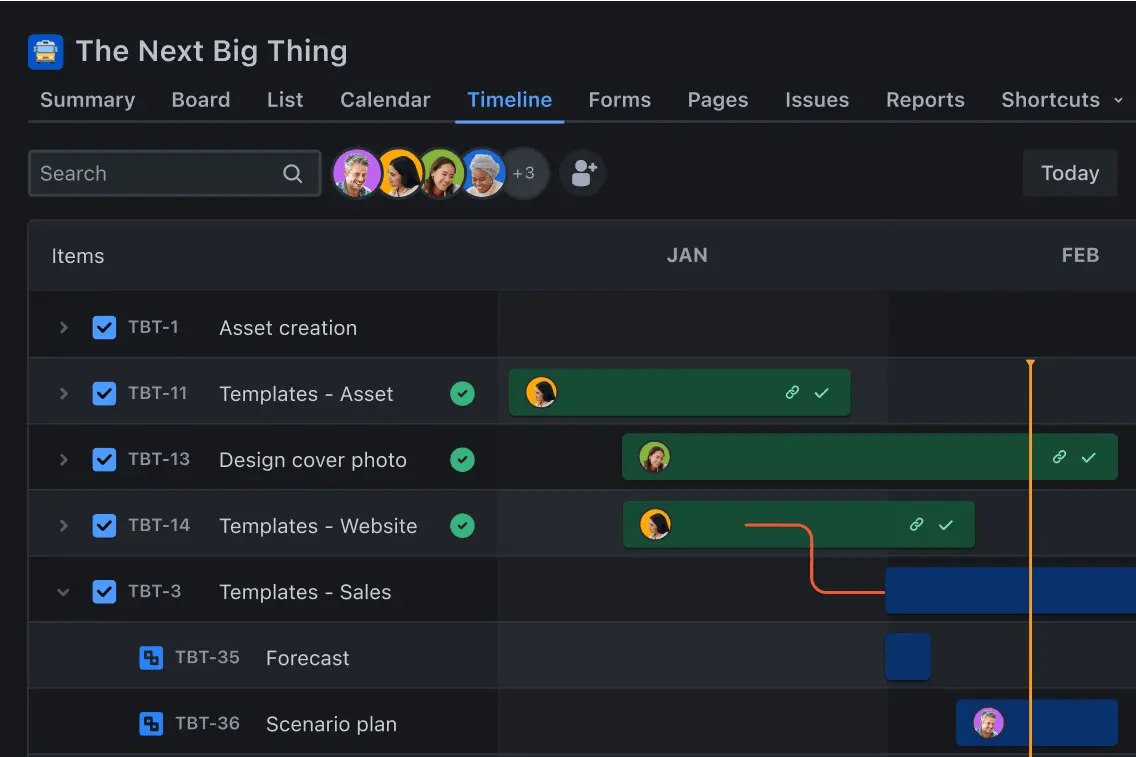Screen dimensions: 1136x757
Task: Click the done checkmark on the TBT-13 bar
Action: click(1087, 458)
